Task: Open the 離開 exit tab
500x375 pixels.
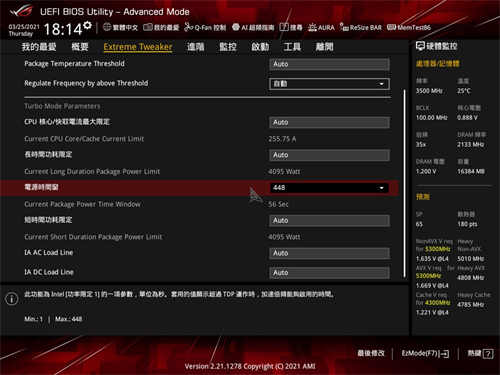Action: point(324,47)
